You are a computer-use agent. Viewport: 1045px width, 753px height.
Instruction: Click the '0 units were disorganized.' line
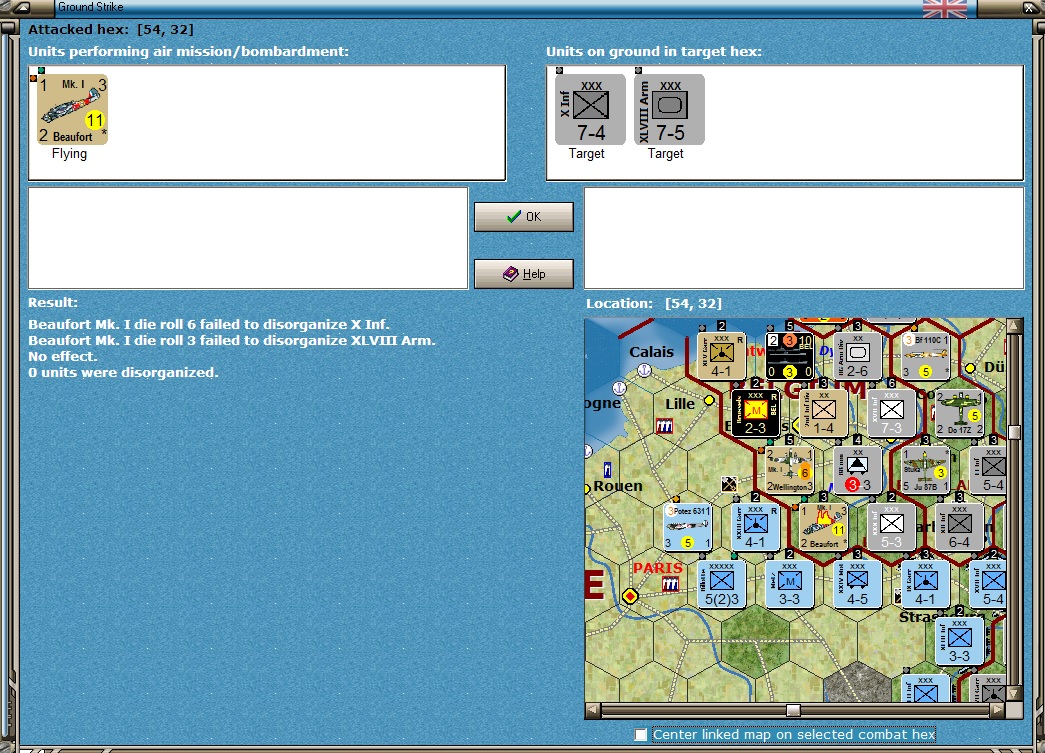(123, 373)
